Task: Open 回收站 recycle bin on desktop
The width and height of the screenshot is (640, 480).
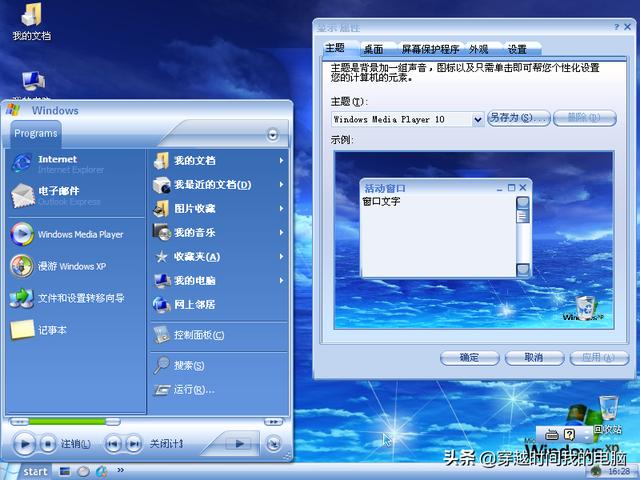Action: click(x=608, y=413)
